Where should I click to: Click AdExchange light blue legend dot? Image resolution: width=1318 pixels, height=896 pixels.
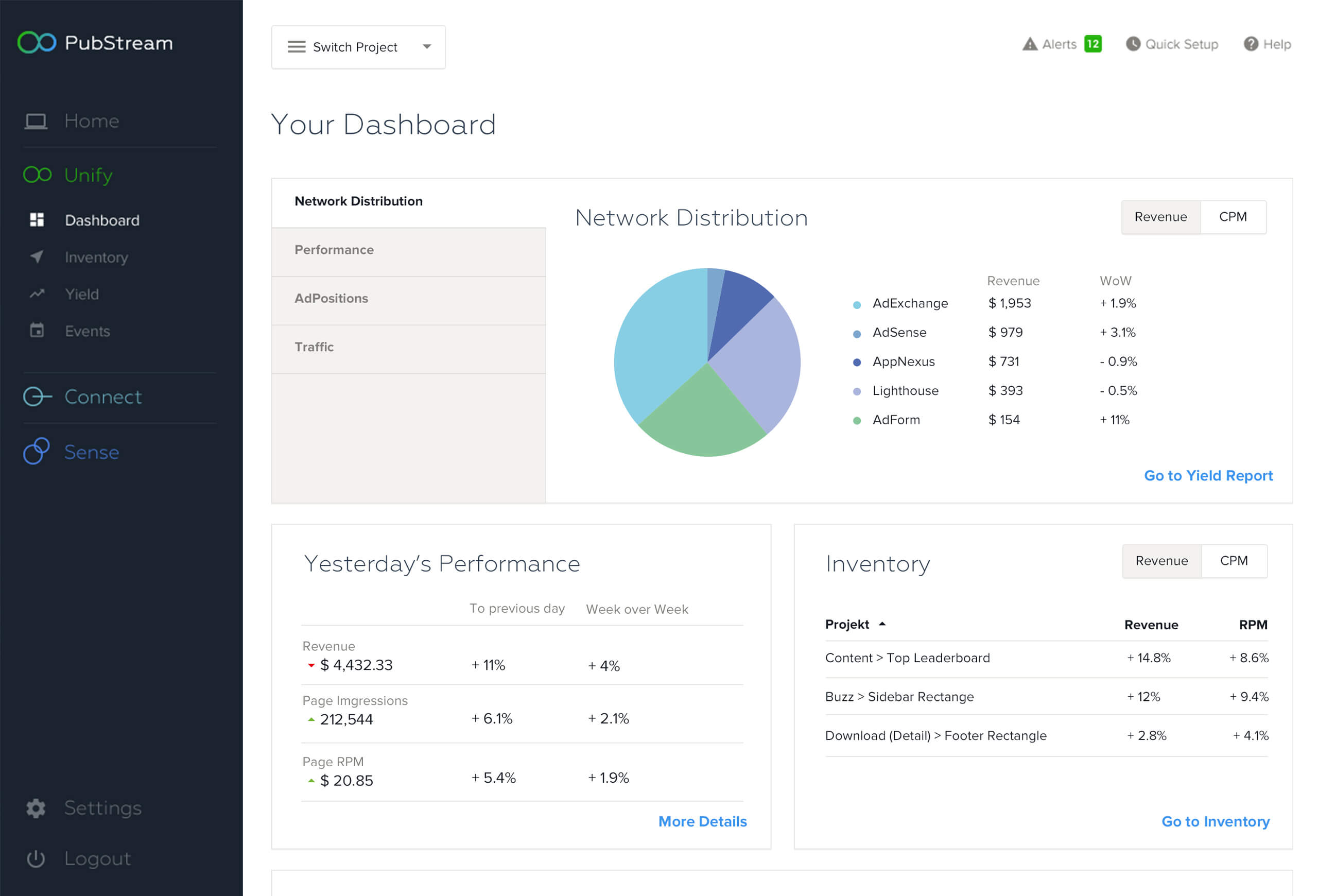tap(856, 304)
